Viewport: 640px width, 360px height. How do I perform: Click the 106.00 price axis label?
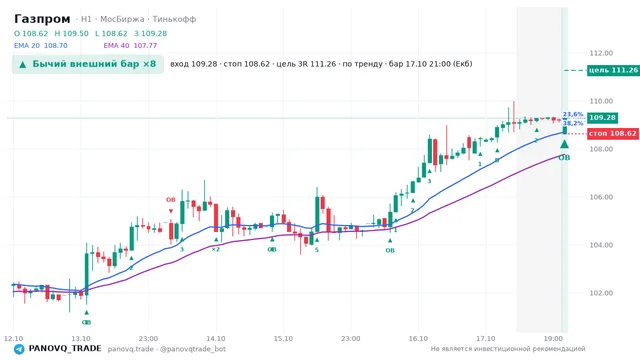point(601,197)
